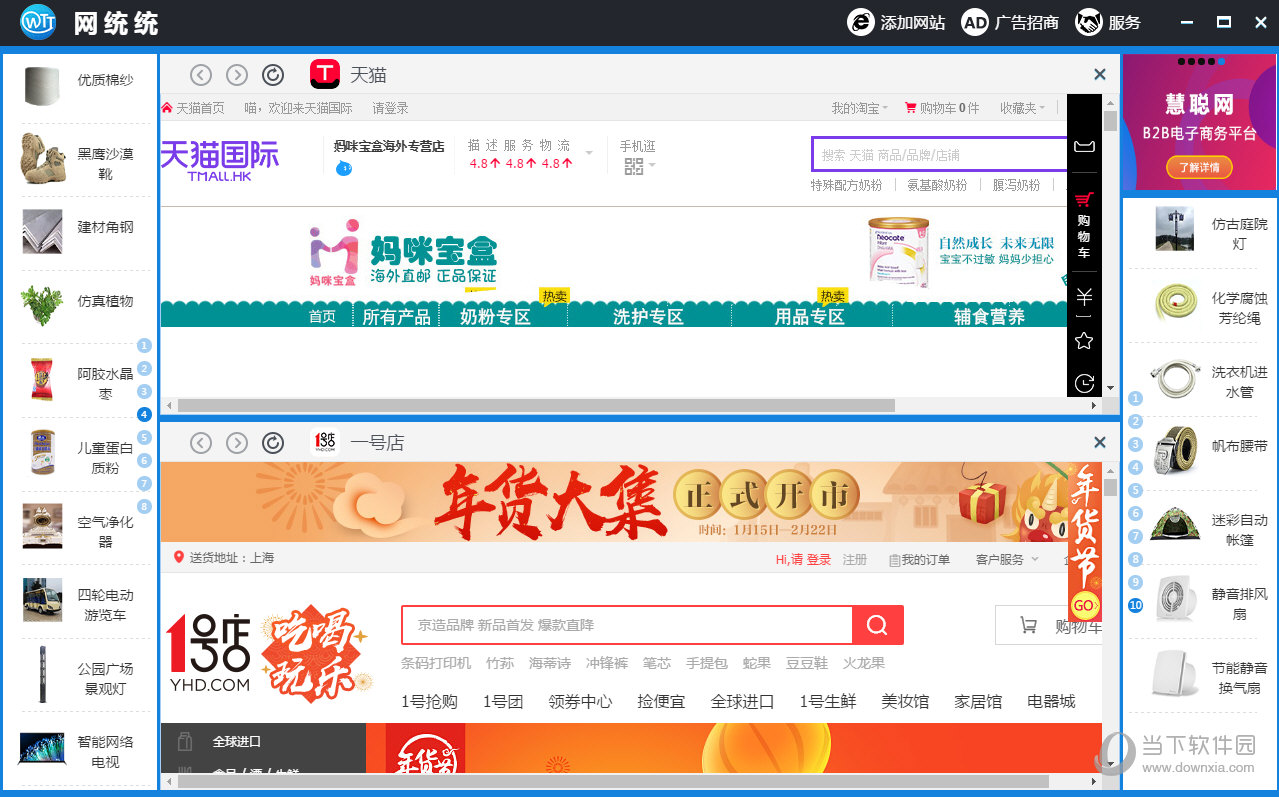Close the 一号店 browser panel

(x=1100, y=442)
